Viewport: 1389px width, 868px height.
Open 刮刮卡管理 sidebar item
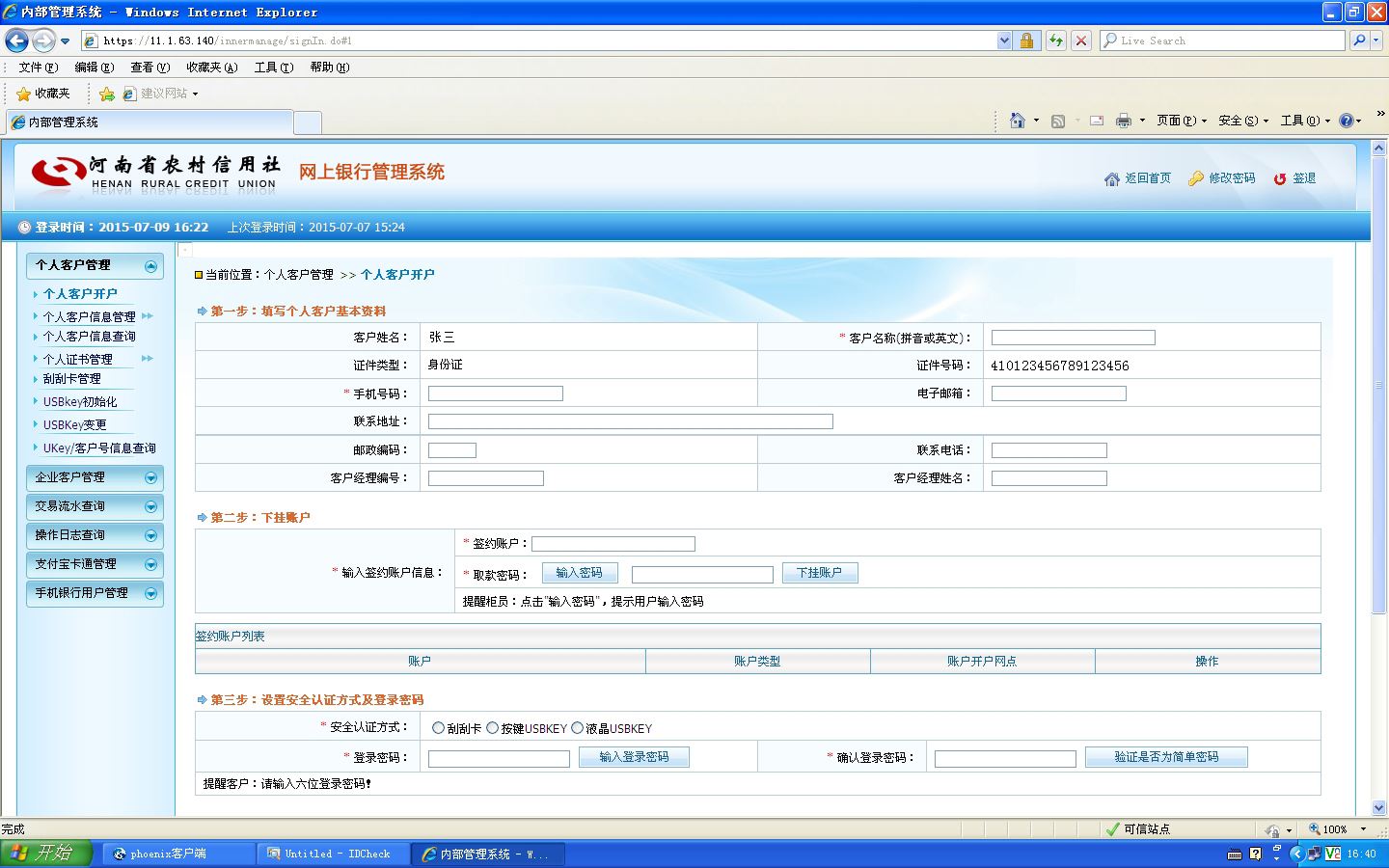(72, 379)
